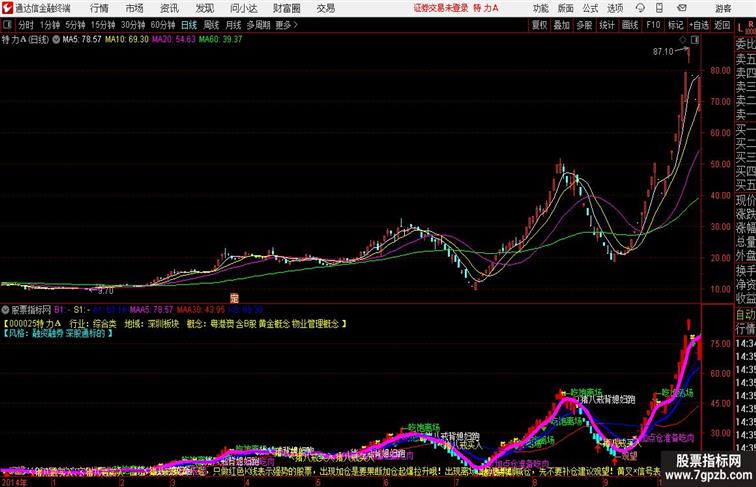
Task: Switch to the 30分钟 period tab
Action: 133,25
